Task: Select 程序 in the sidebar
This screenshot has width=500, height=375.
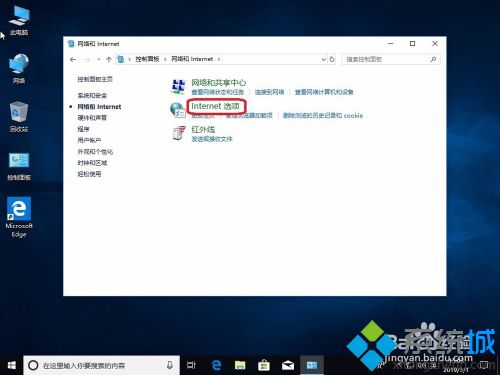Action: (x=83, y=129)
